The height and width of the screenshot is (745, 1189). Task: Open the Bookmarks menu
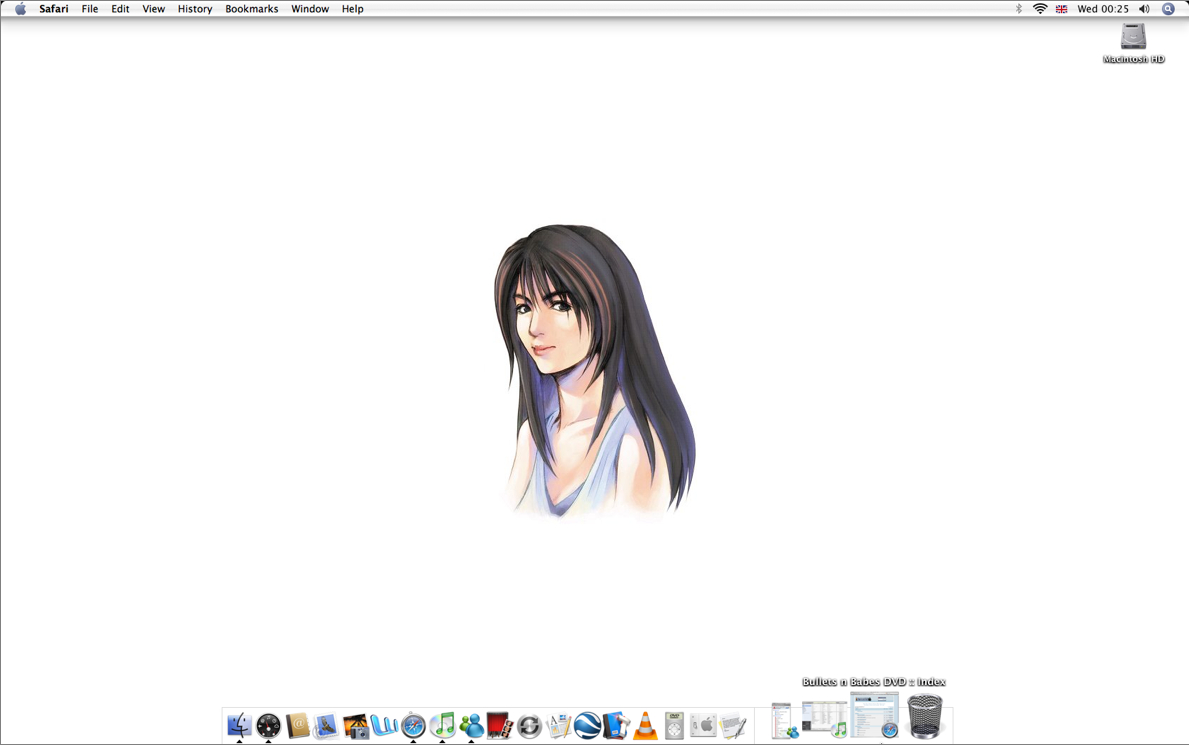252,9
